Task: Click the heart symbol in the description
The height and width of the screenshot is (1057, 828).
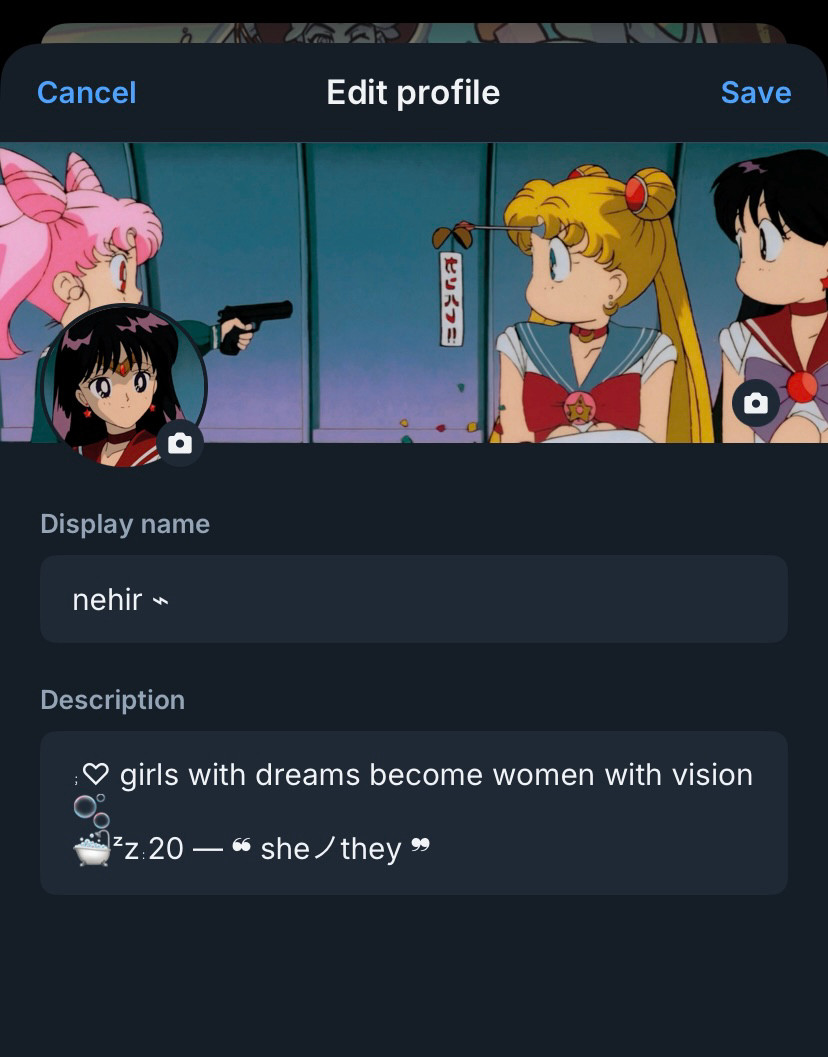Action: [x=96, y=775]
